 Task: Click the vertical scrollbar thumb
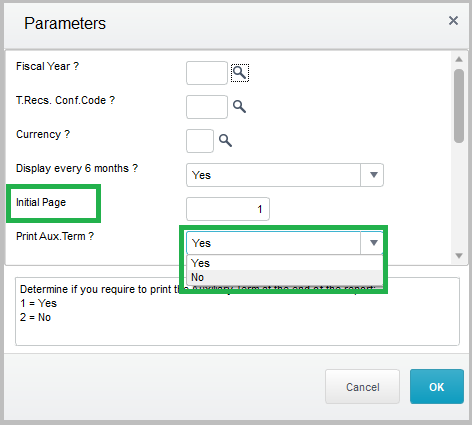click(x=459, y=106)
